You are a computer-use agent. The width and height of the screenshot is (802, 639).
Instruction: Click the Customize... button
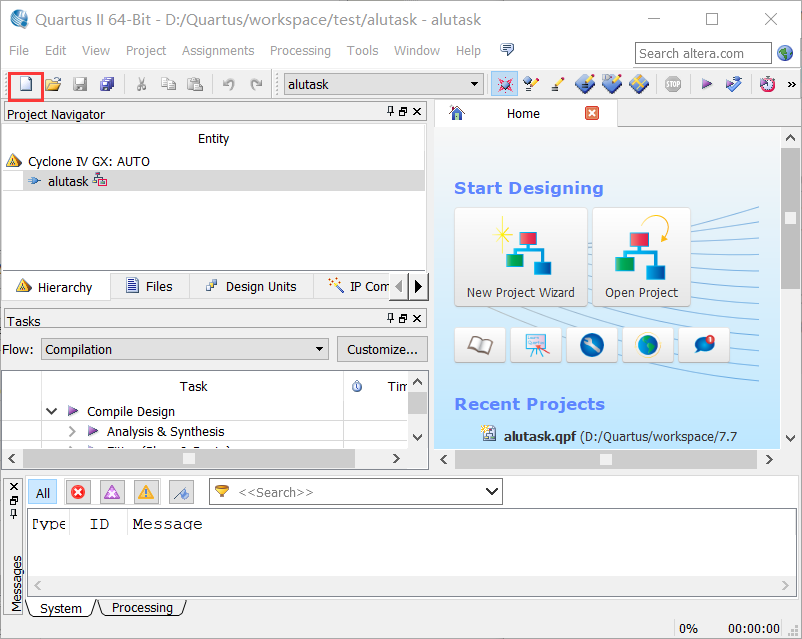382,349
